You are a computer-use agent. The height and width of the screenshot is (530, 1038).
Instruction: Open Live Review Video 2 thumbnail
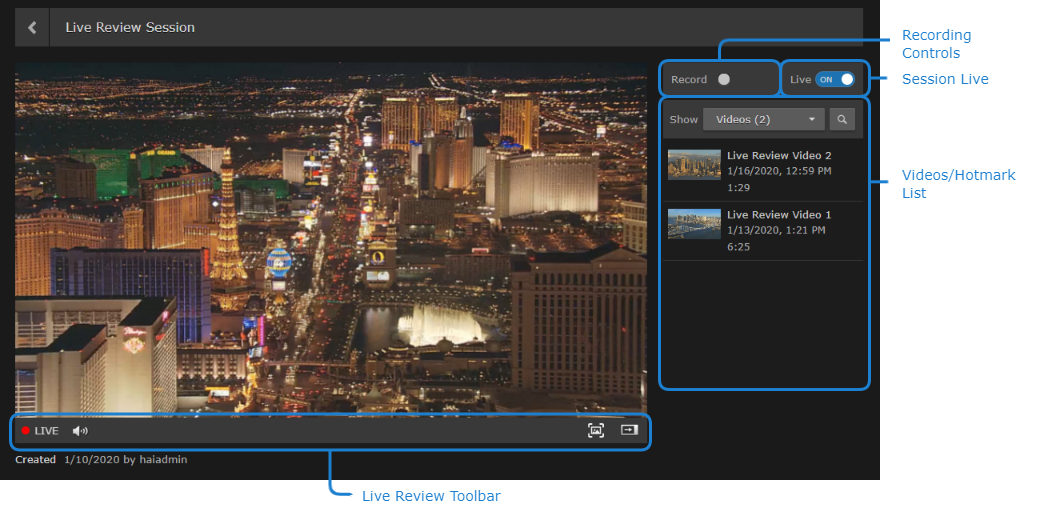[x=694, y=165]
